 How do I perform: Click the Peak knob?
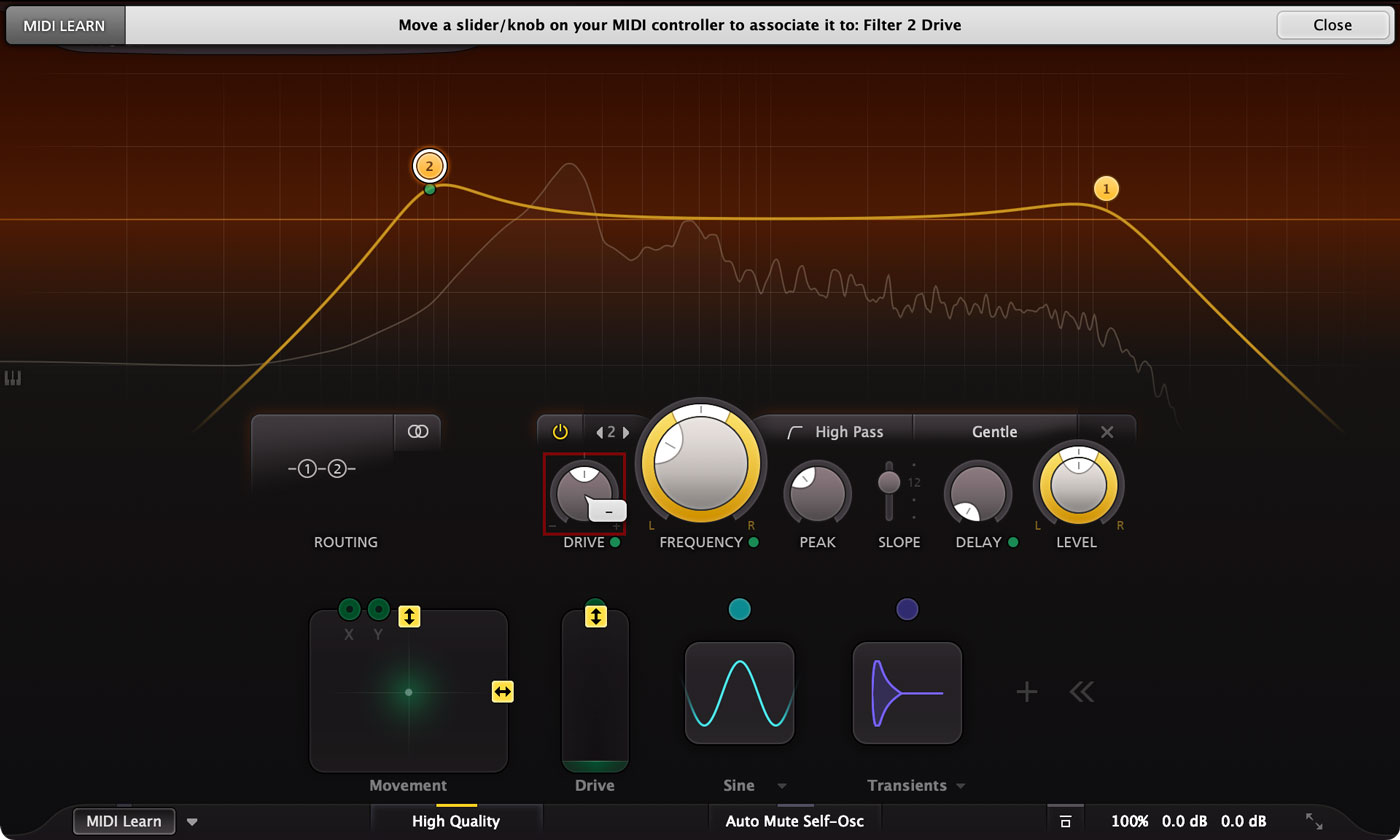pos(818,493)
